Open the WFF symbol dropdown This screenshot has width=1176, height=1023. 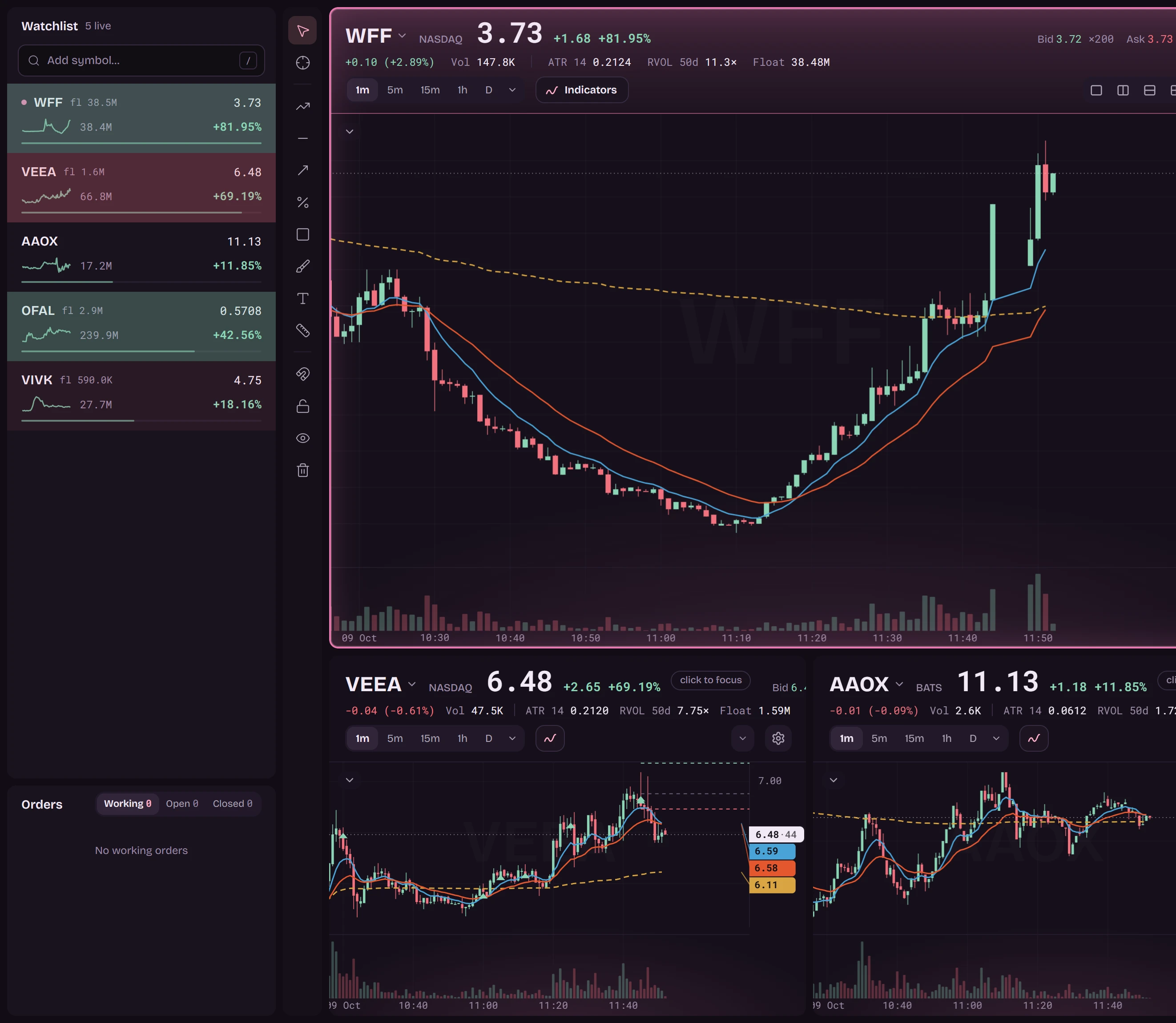point(402,36)
